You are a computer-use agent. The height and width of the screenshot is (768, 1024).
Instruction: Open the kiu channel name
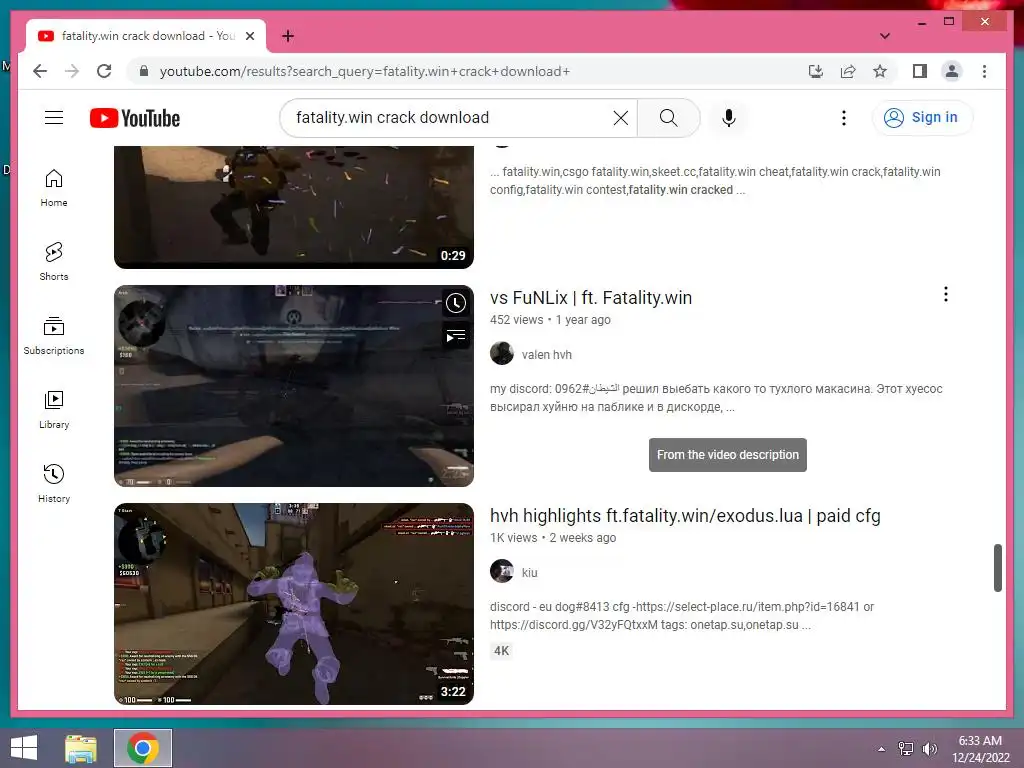(x=530, y=573)
